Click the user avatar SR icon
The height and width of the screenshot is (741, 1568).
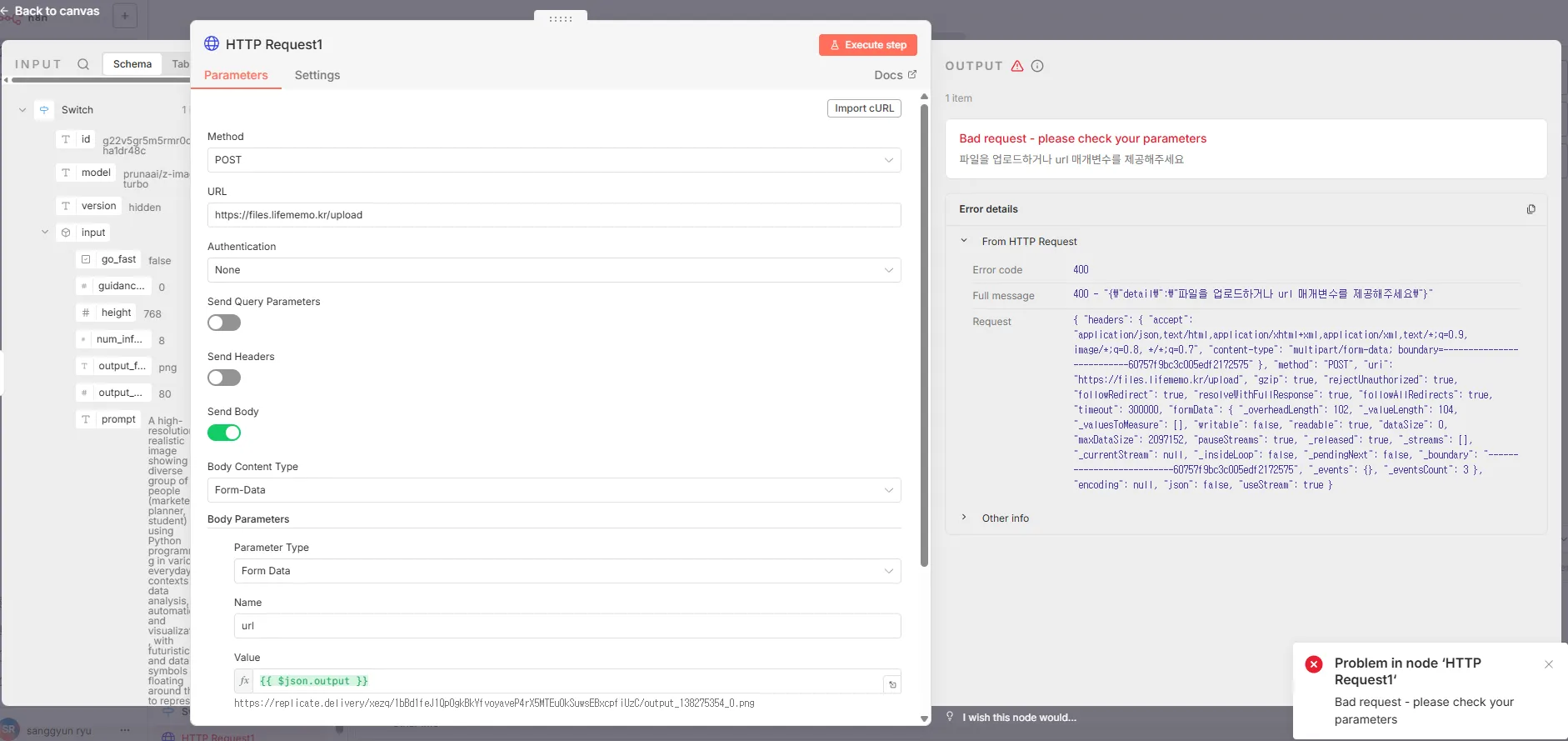[9, 729]
